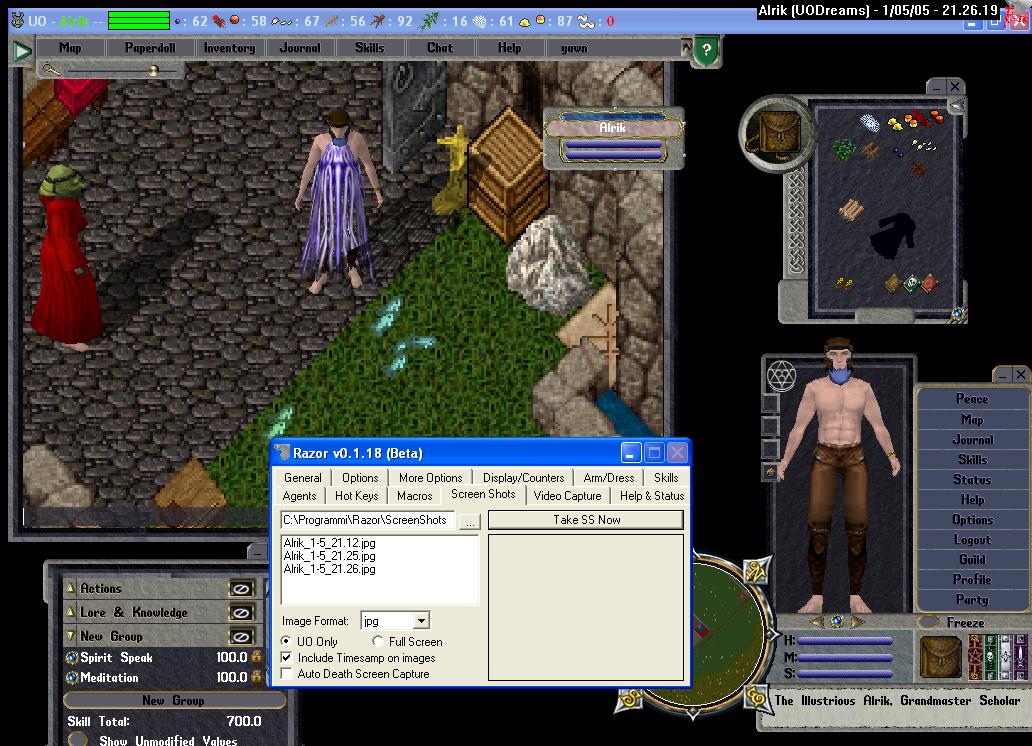Screen dimensions: 1032x746
Task: Toggle the Lore & Knowledge group ring button
Action: tap(241, 613)
